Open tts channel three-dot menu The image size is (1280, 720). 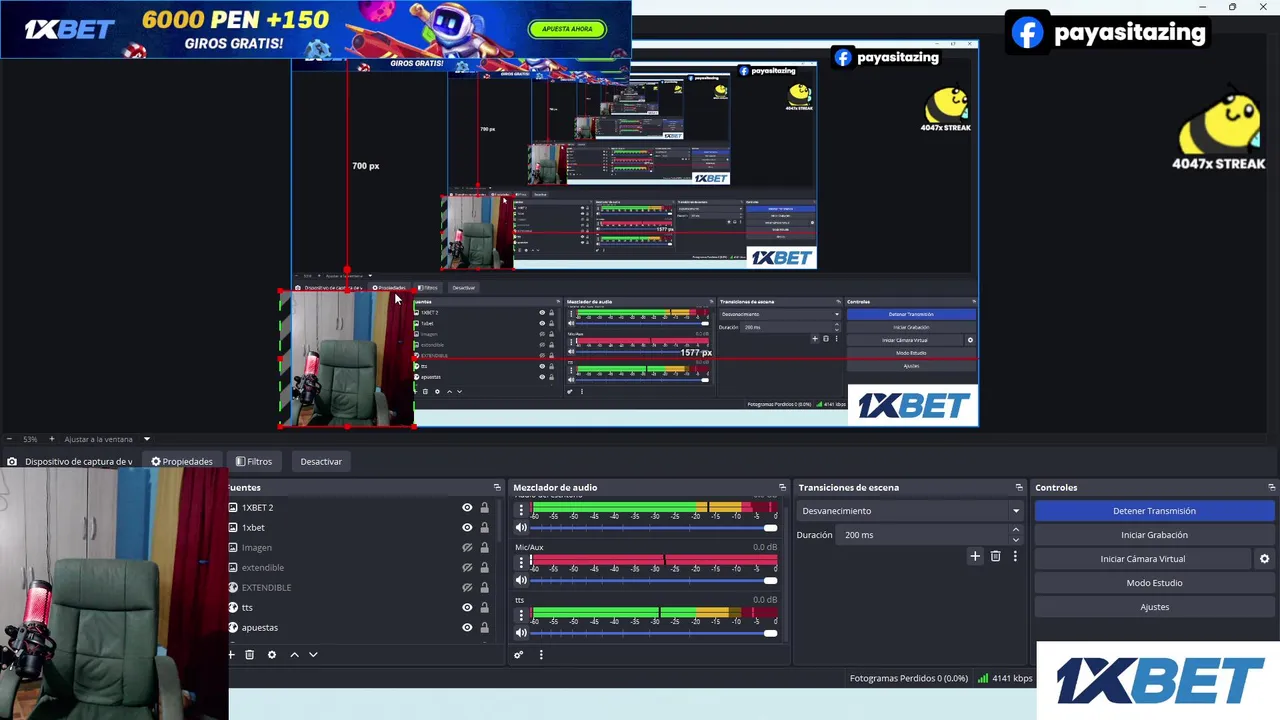[x=521, y=614]
